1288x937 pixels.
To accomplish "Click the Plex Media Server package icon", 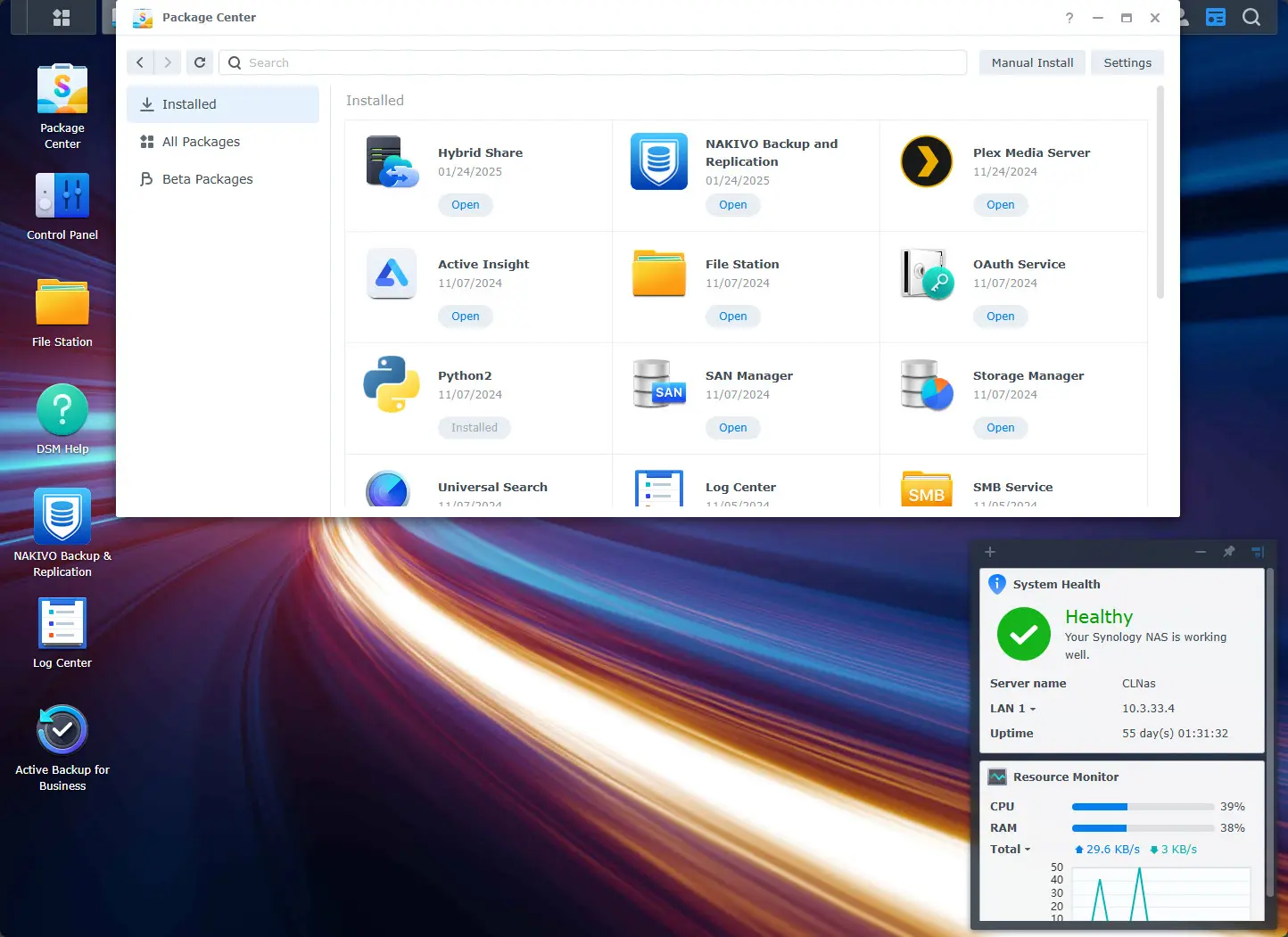I will [x=927, y=161].
